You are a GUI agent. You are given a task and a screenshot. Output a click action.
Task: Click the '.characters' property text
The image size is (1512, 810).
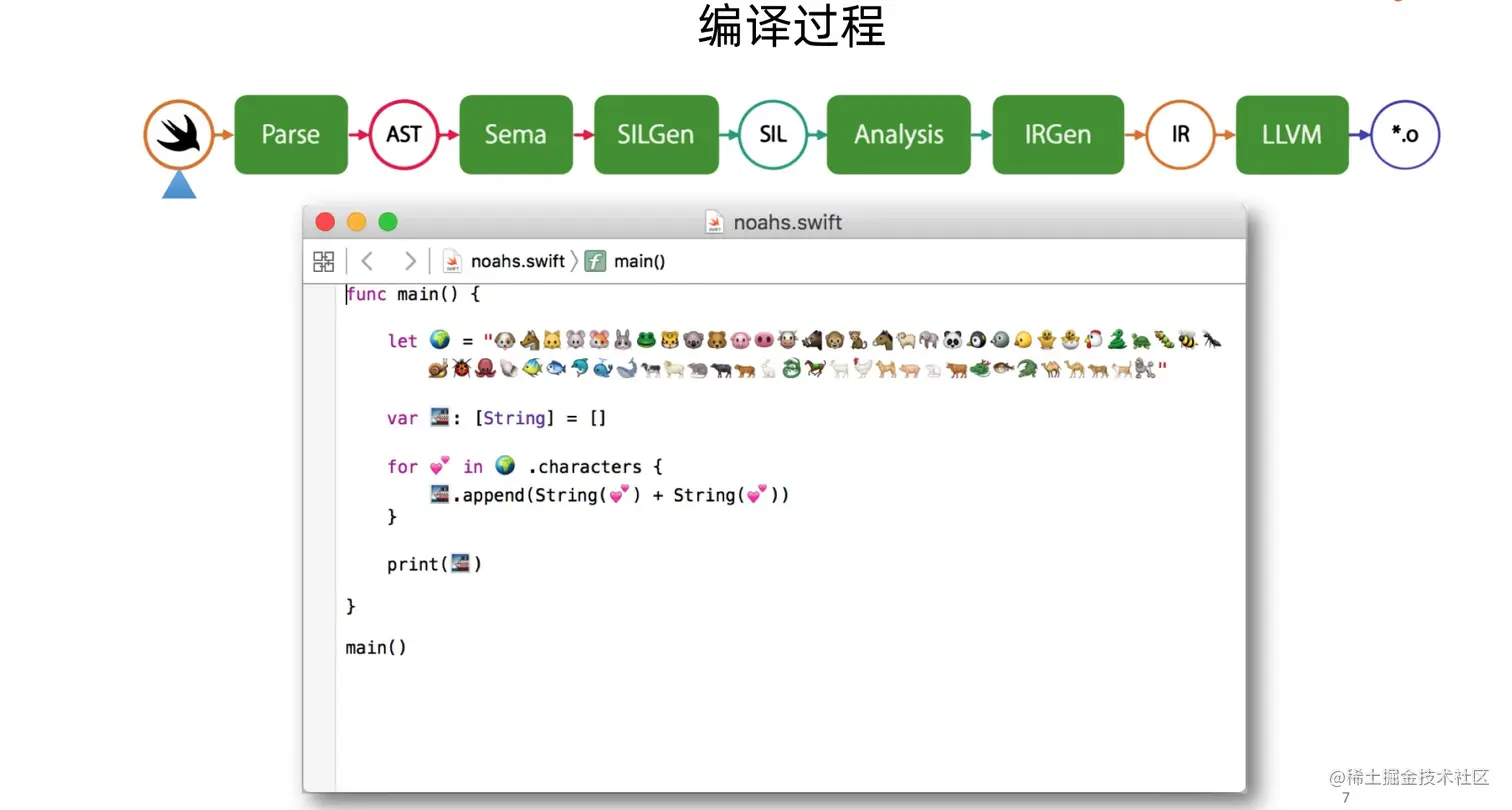tap(585, 466)
